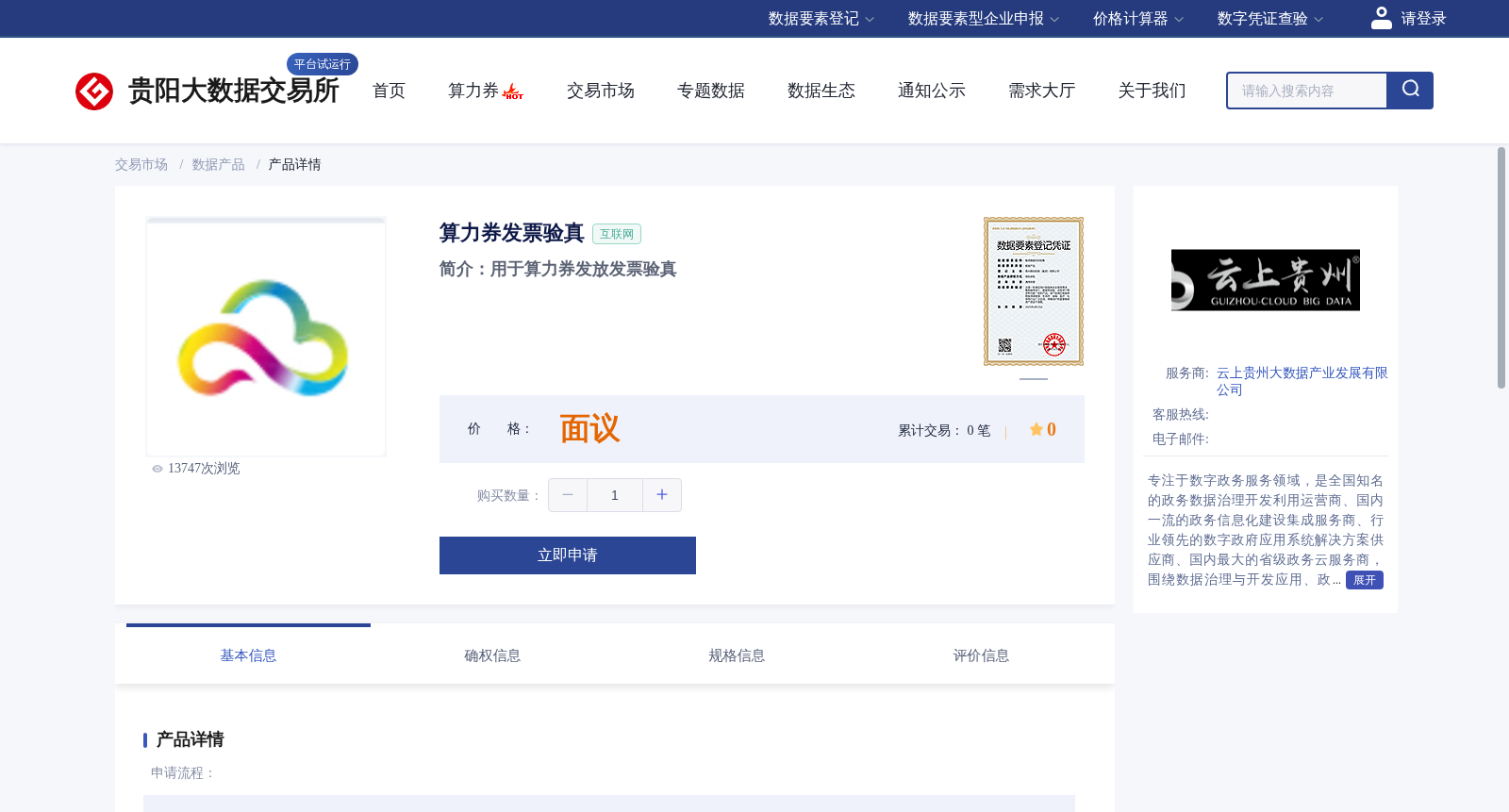Open the 数据生态 menu item
This screenshot has height=812, width=1509.
click(x=821, y=91)
